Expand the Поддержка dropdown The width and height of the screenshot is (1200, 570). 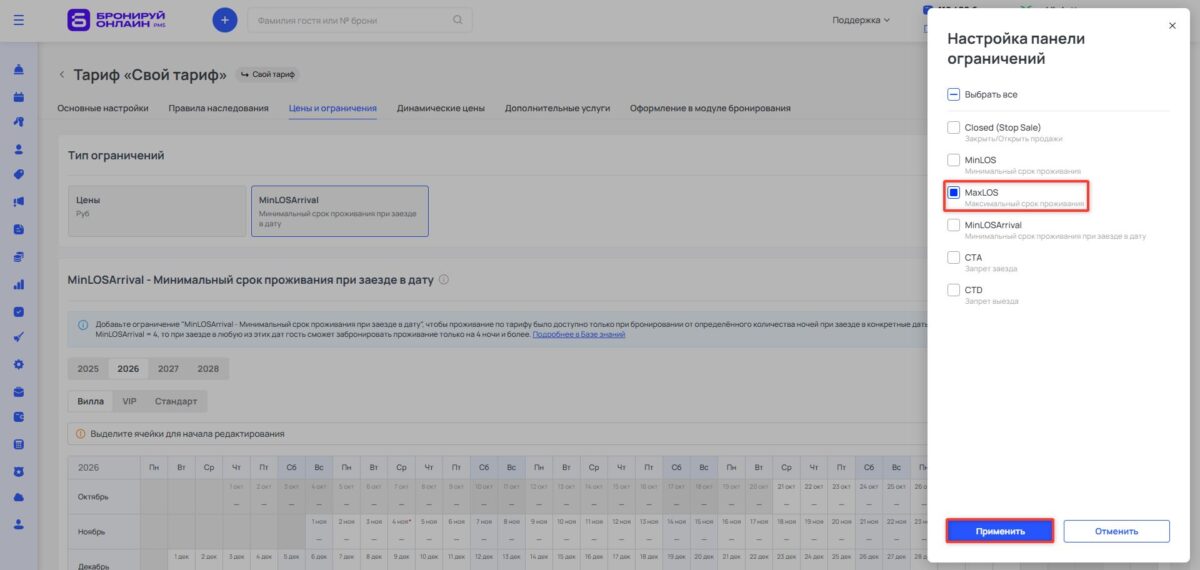861,20
